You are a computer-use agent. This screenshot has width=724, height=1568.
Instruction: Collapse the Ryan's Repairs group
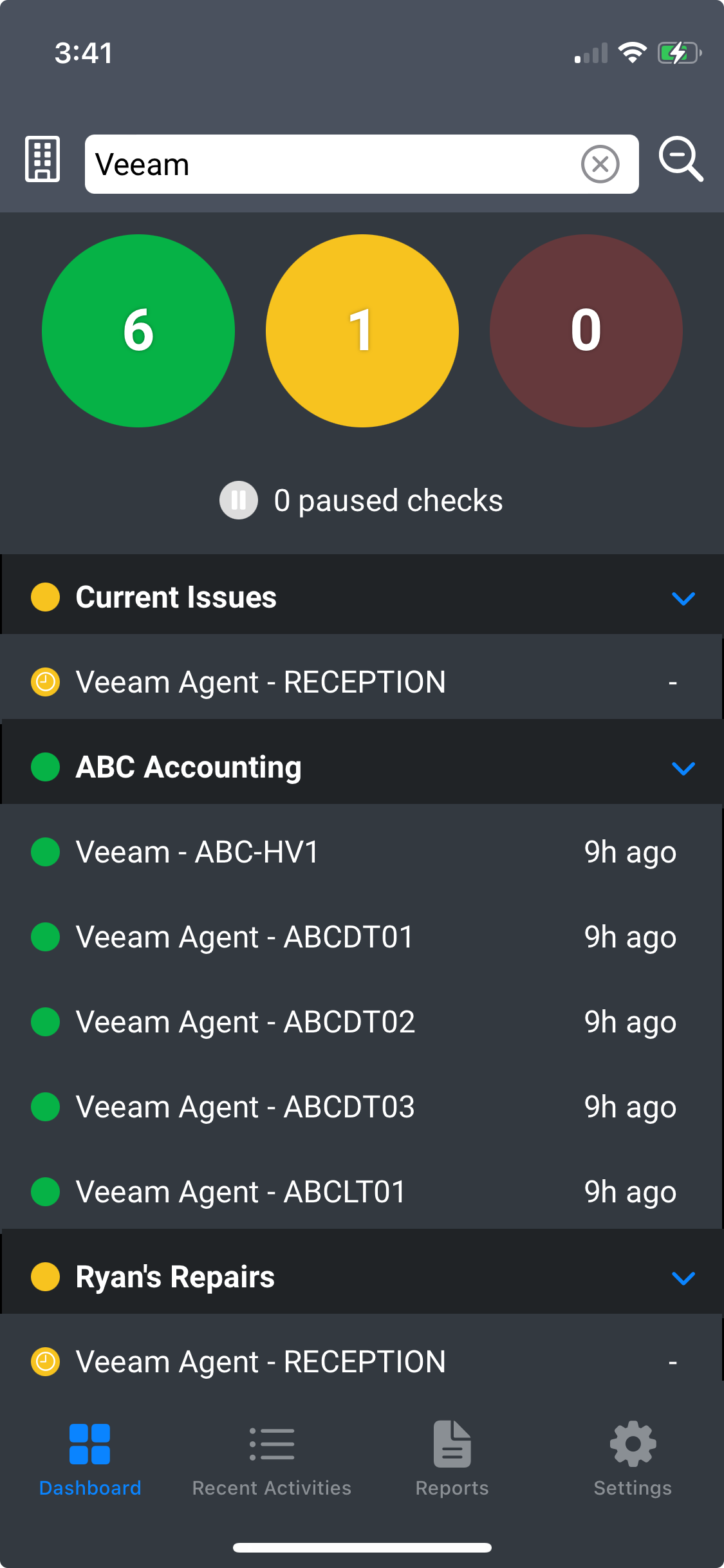click(683, 1278)
